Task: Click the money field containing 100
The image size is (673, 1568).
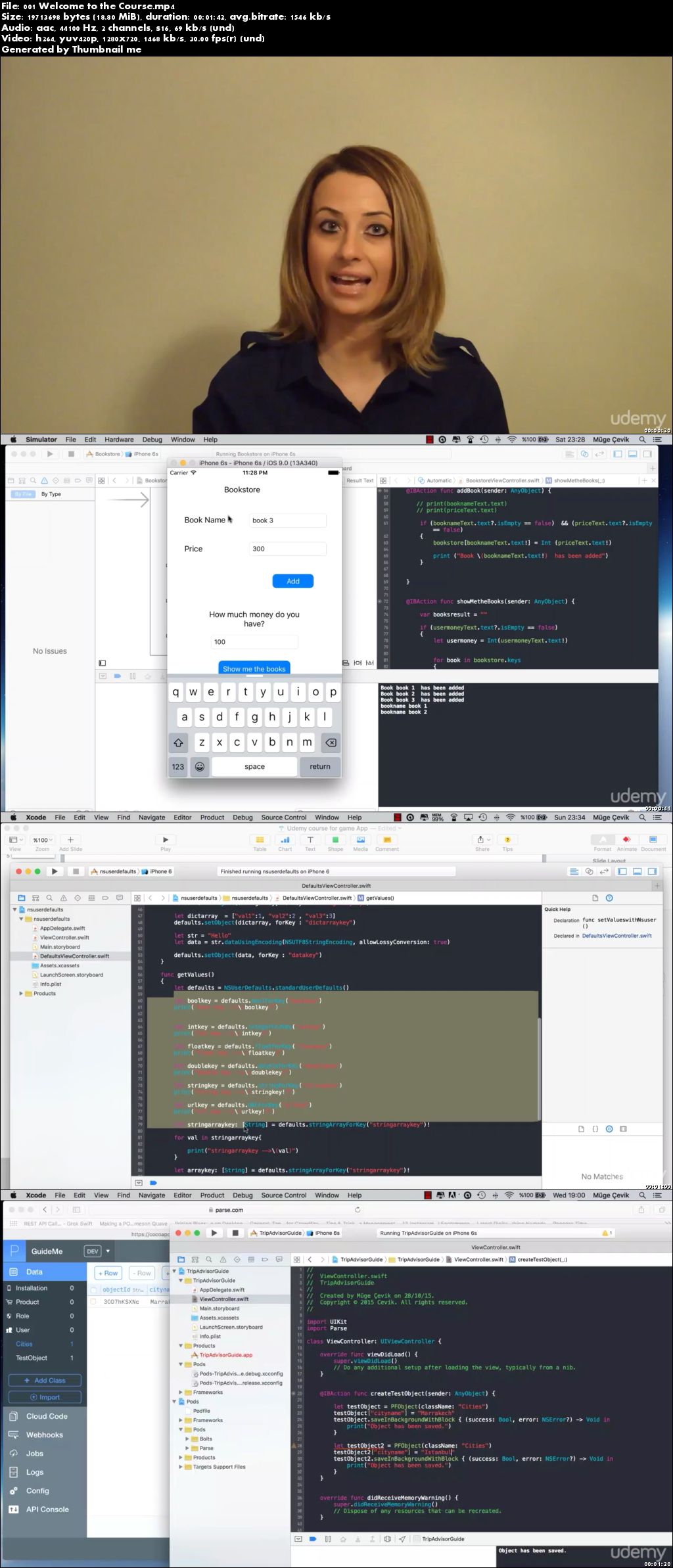Action: point(254,642)
